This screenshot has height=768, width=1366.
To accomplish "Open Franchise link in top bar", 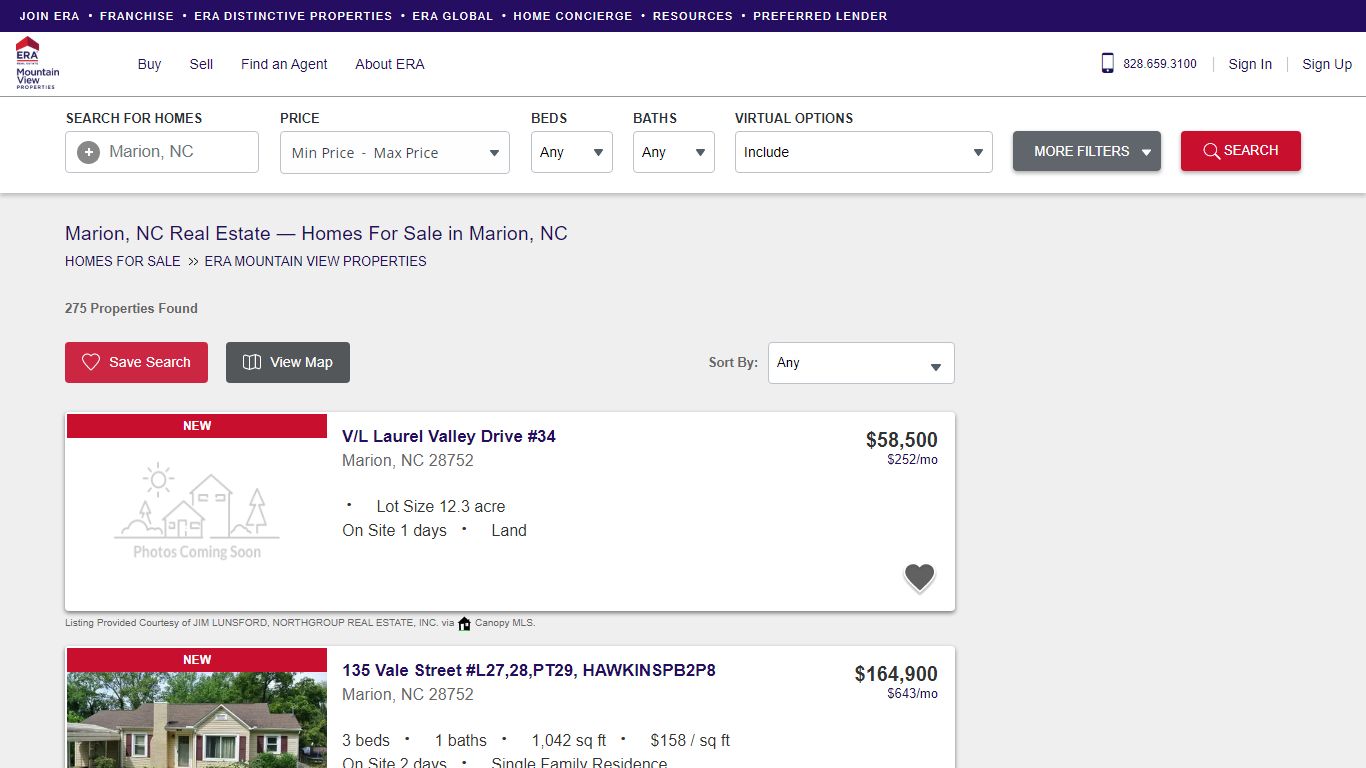I will pyautogui.click(x=137, y=16).
